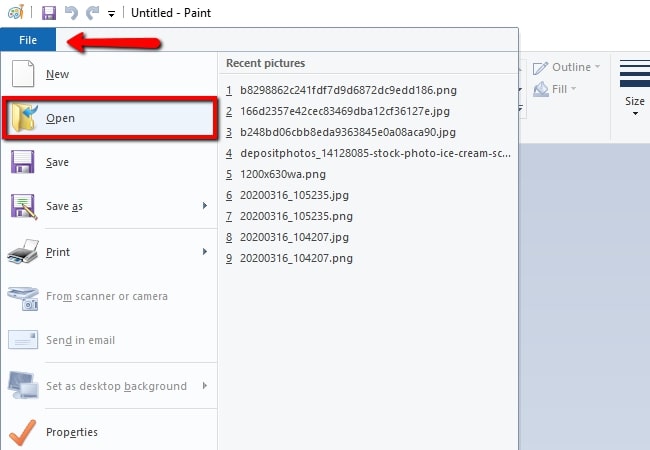Screen dimensions: 650x450
Task: Click the File tab
Action: tap(28, 40)
